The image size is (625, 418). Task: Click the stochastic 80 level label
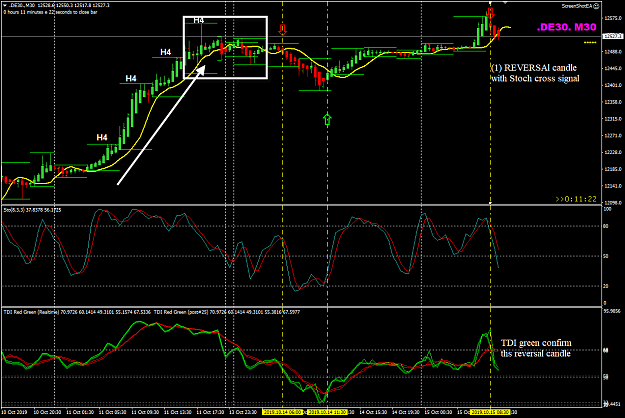tap(606, 226)
